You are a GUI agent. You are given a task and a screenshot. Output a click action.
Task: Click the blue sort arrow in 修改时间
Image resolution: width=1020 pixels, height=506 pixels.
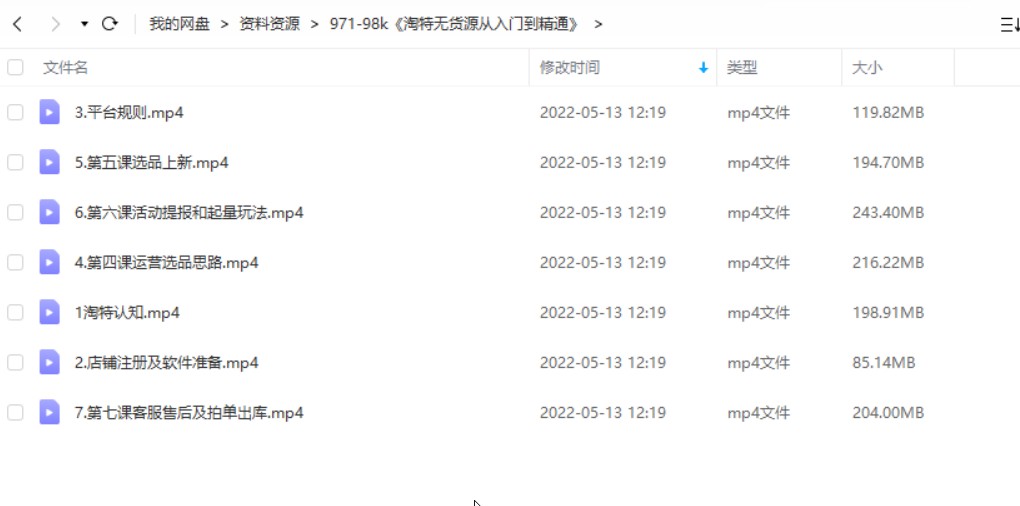703,68
